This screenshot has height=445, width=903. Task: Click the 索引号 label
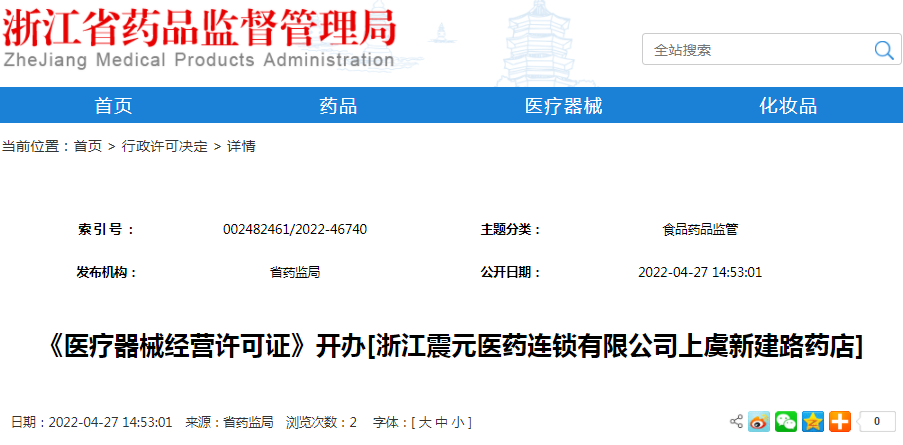(x=106, y=230)
